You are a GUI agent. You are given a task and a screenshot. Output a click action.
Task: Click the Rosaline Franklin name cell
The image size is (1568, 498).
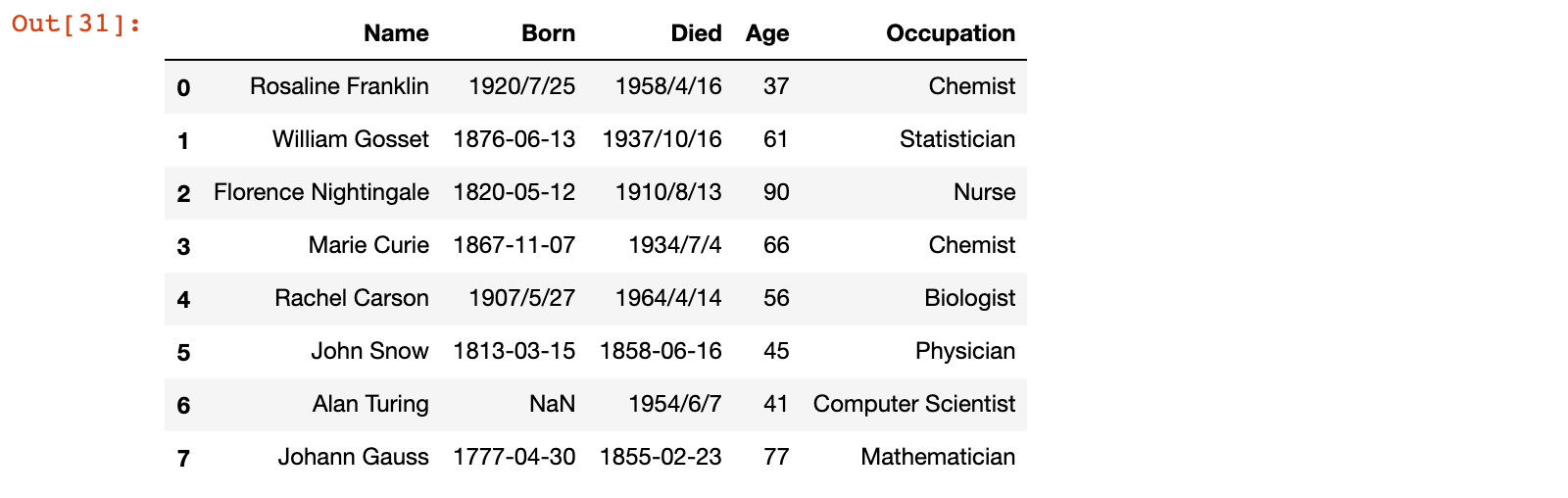click(339, 86)
